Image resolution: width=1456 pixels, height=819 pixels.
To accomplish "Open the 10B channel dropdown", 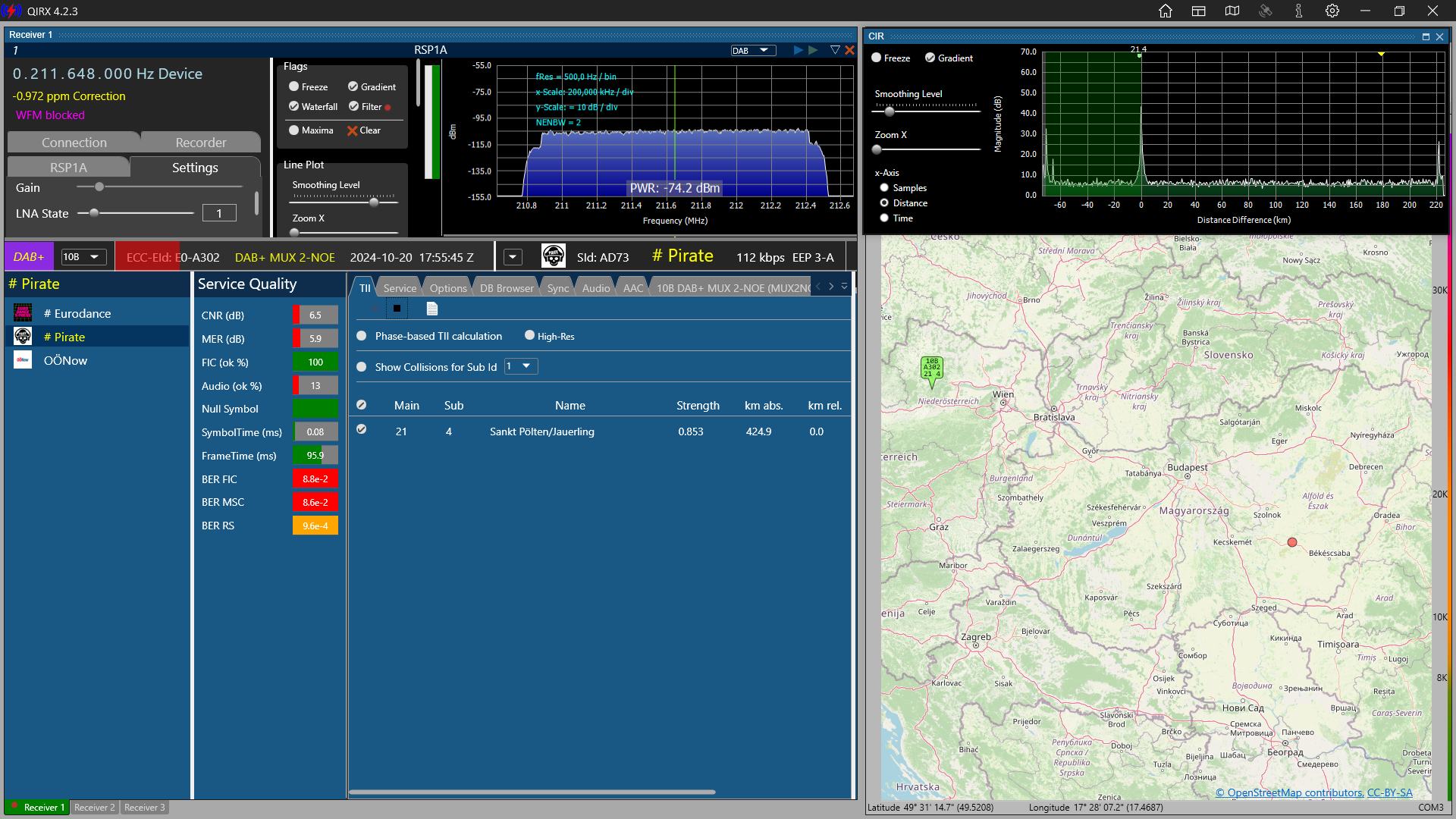I will coord(83,256).
